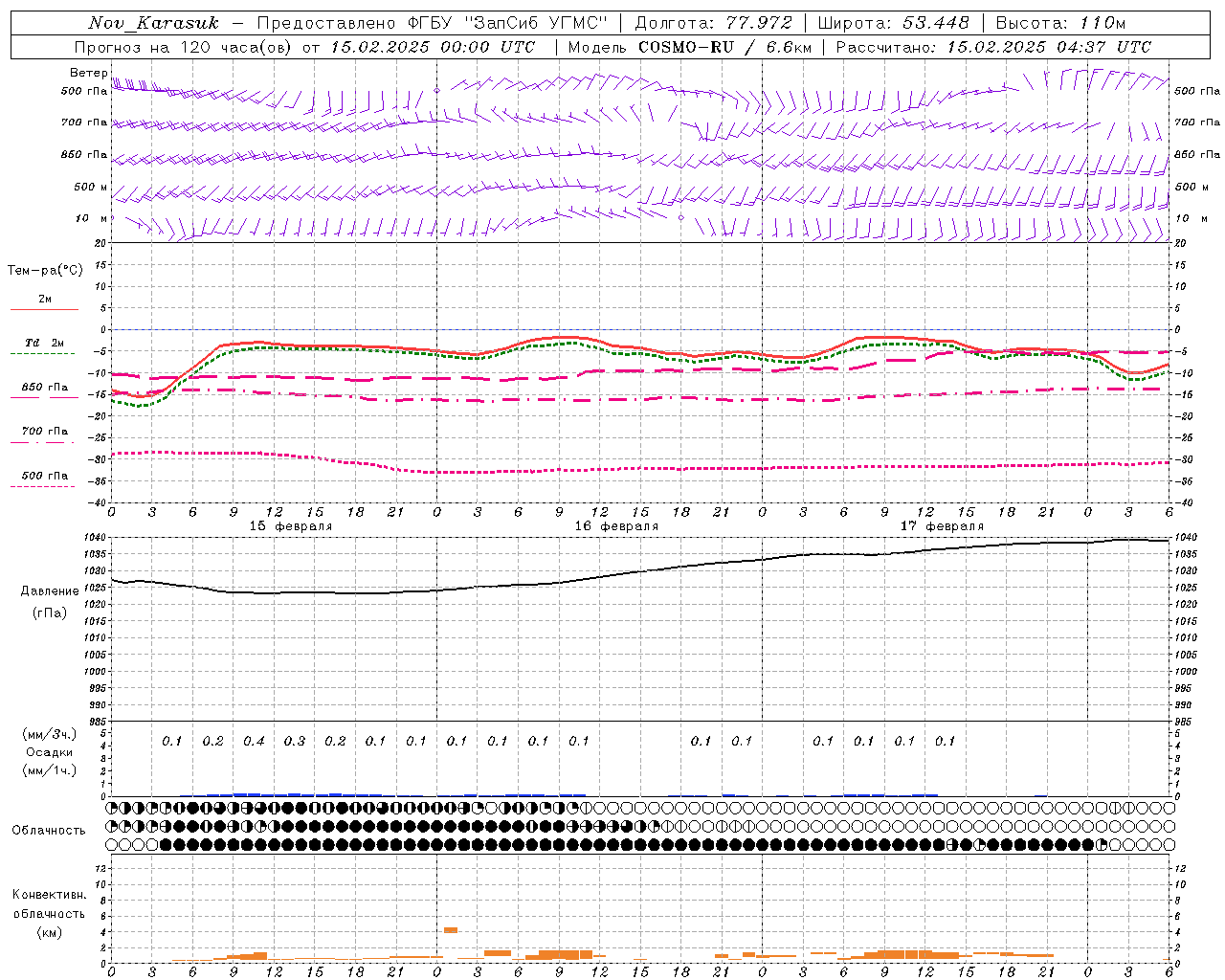Viewport: 1225px width, 980px height.
Task: Select the Облачность row label
Action: tap(49, 830)
